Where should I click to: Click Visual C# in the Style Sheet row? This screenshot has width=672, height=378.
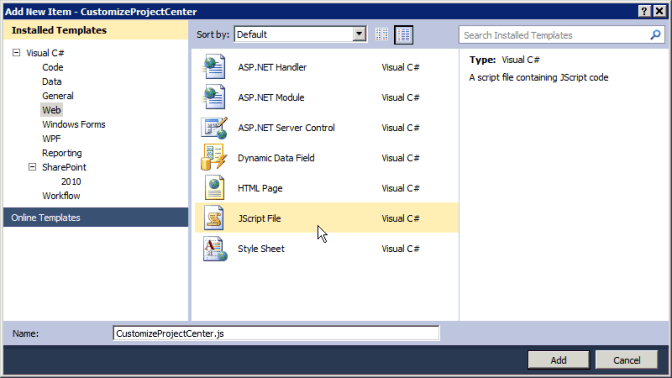400,249
